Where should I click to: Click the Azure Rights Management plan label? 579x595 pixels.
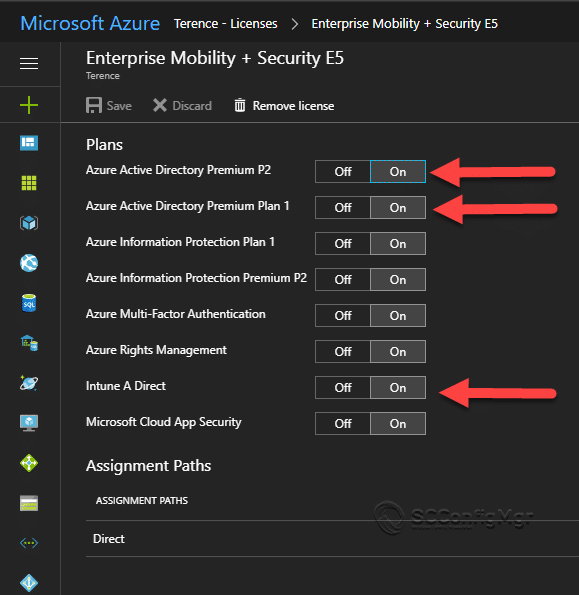click(156, 350)
